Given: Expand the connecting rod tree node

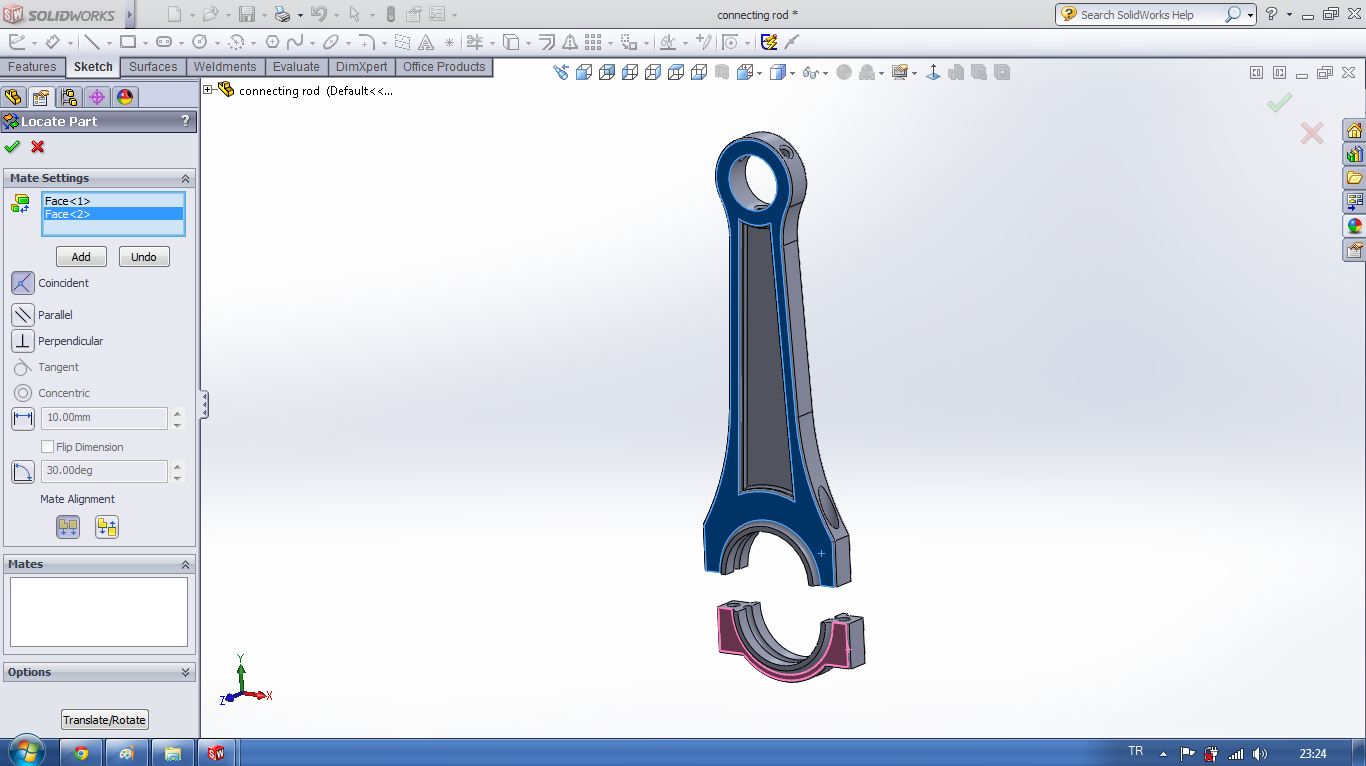Looking at the screenshot, I should click(x=208, y=90).
